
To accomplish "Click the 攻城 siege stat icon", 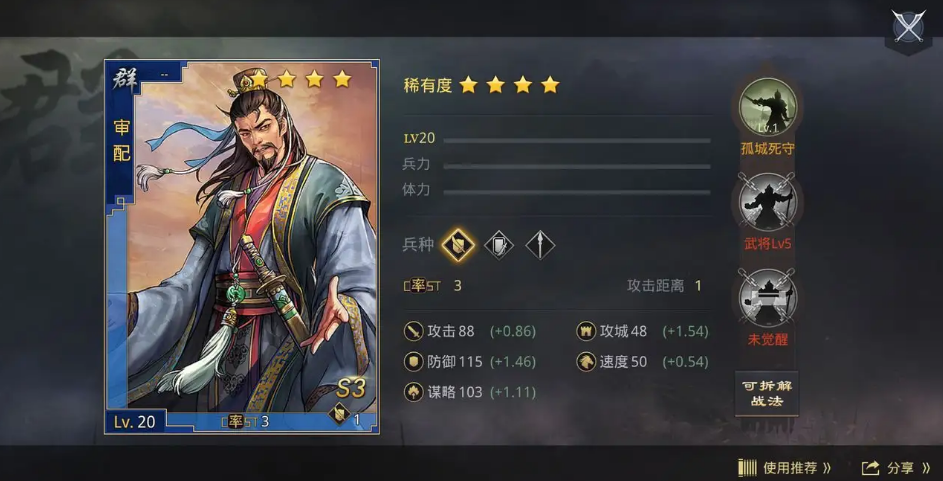I will point(586,331).
